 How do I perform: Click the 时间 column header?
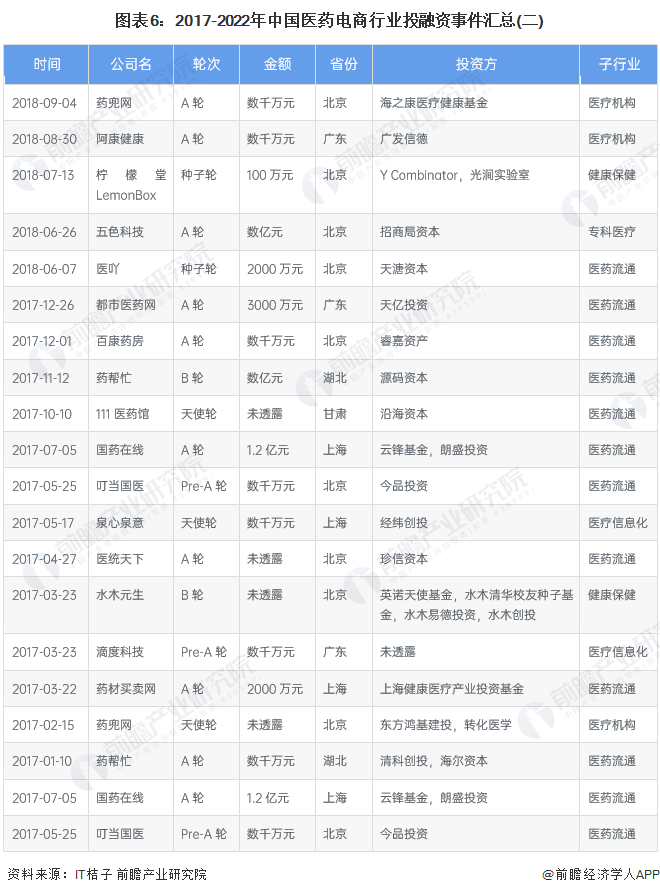pyautogui.click(x=46, y=64)
